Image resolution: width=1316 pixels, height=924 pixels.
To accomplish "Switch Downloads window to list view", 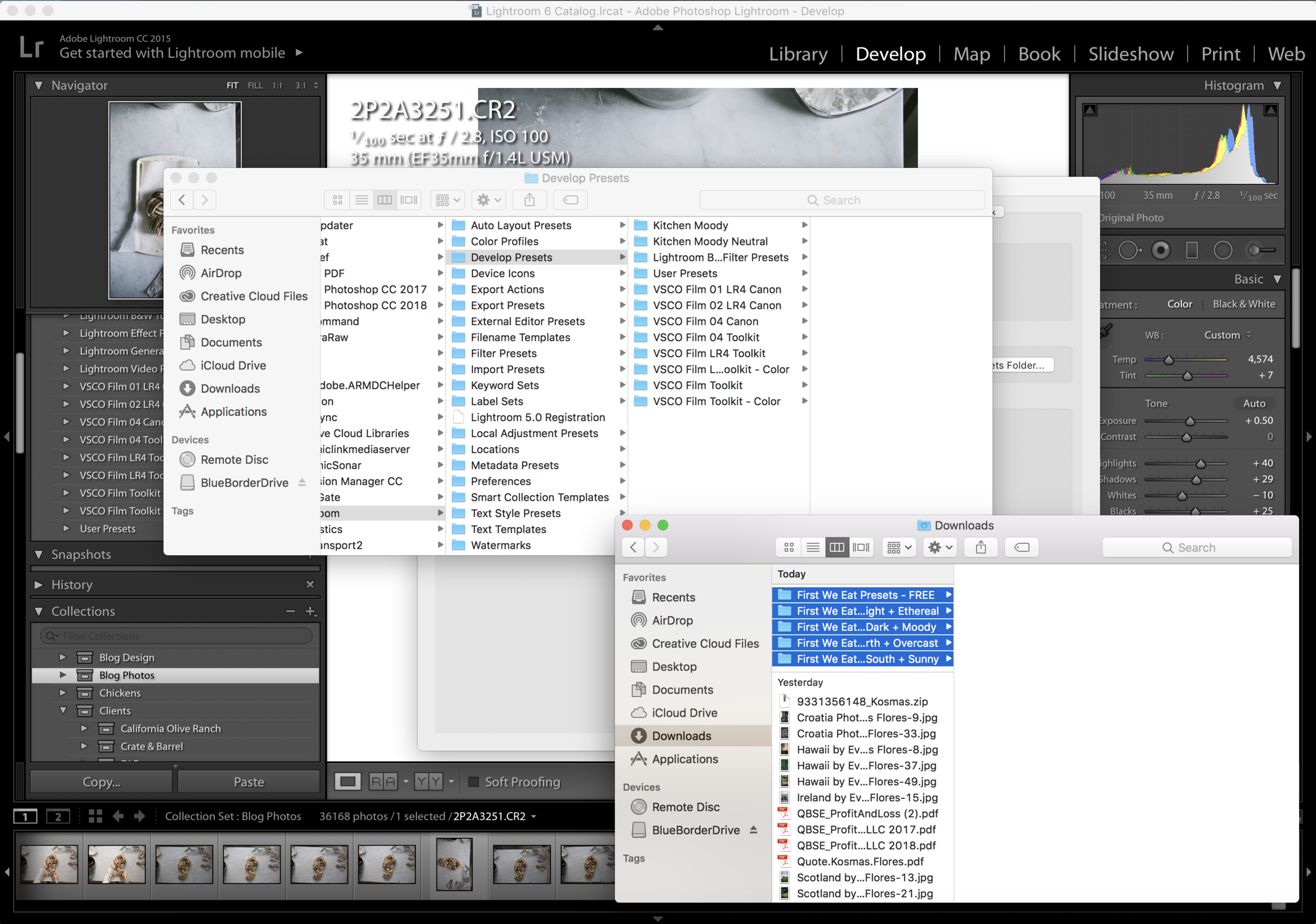I will point(813,547).
